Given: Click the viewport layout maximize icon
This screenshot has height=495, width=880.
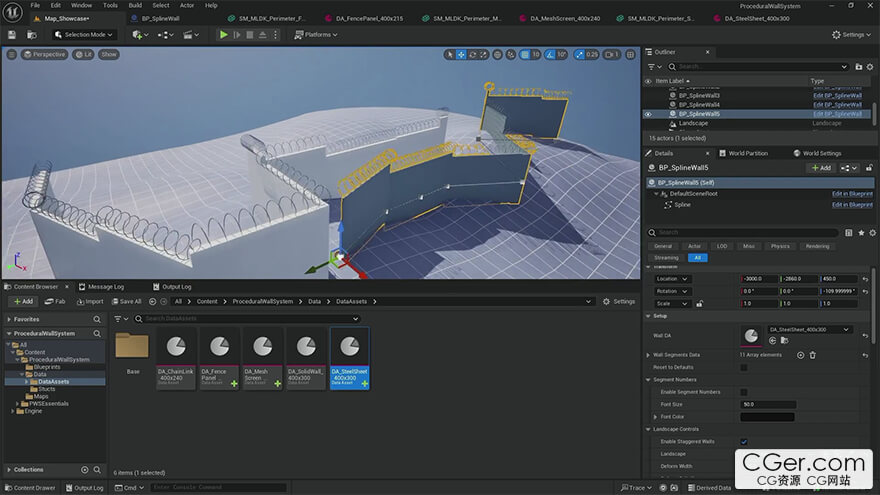Looking at the screenshot, I should (x=631, y=54).
